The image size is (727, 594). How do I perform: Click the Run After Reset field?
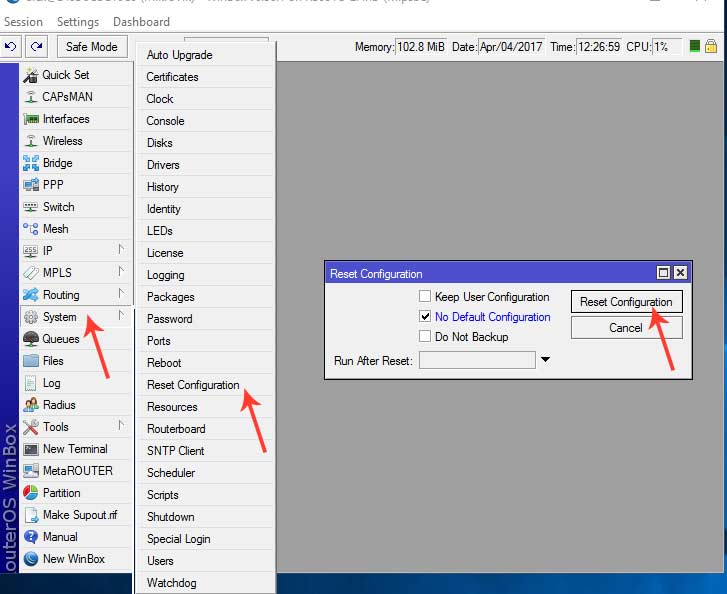[477, 360]
